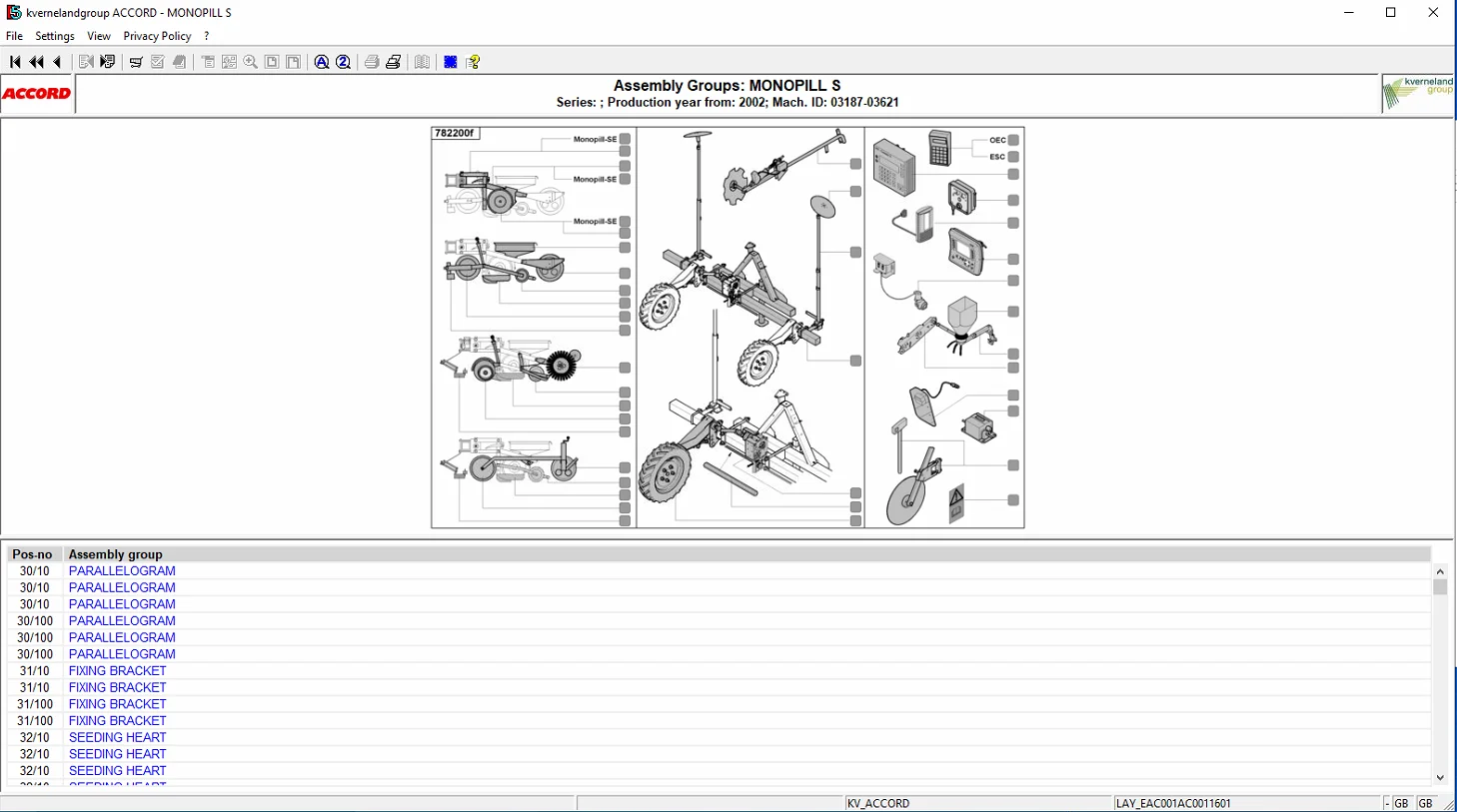The width and height of the screenshot is (1457, 812).
Task: Click the OEC label in the diagram
Action: (997, 140)
